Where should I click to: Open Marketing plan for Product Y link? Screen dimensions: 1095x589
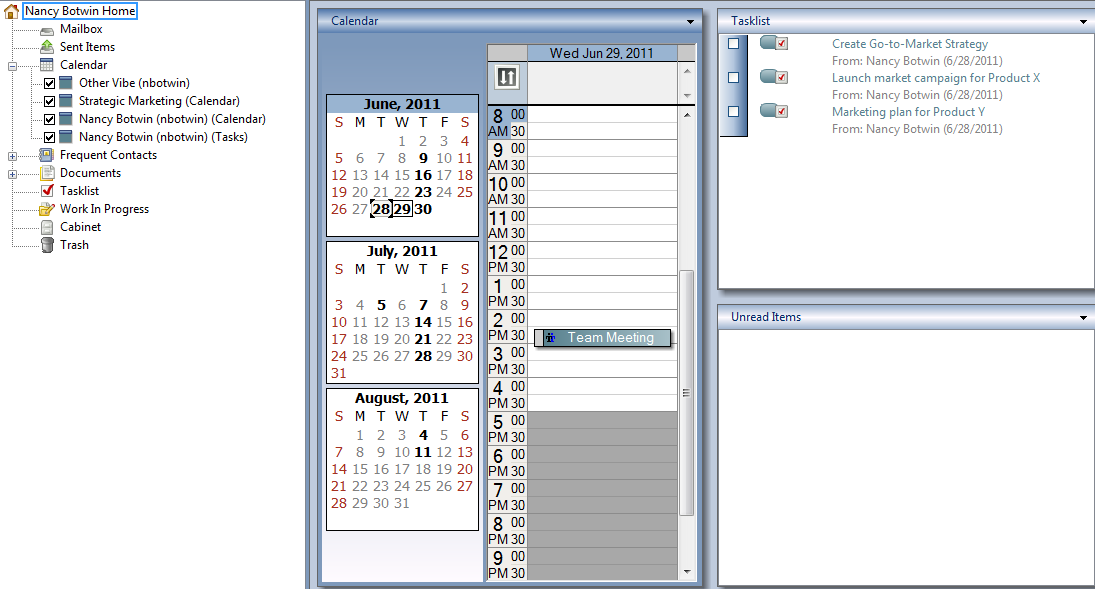click(909, 112)
